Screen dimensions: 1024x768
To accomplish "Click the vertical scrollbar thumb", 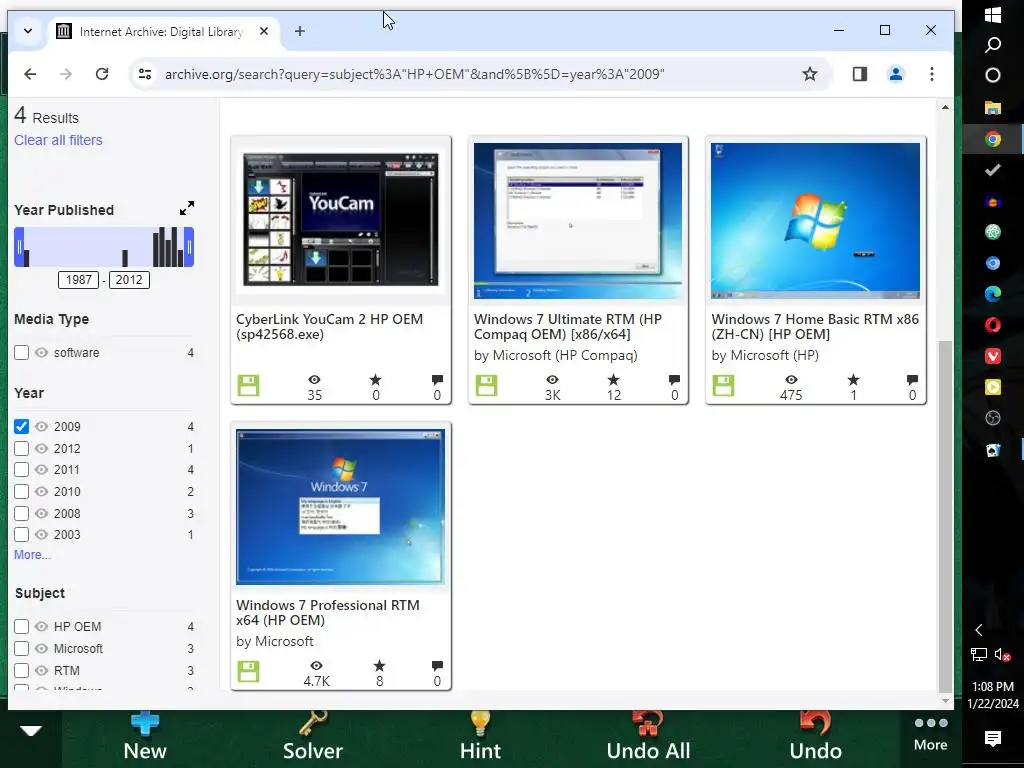I will [x=945, y=516].
